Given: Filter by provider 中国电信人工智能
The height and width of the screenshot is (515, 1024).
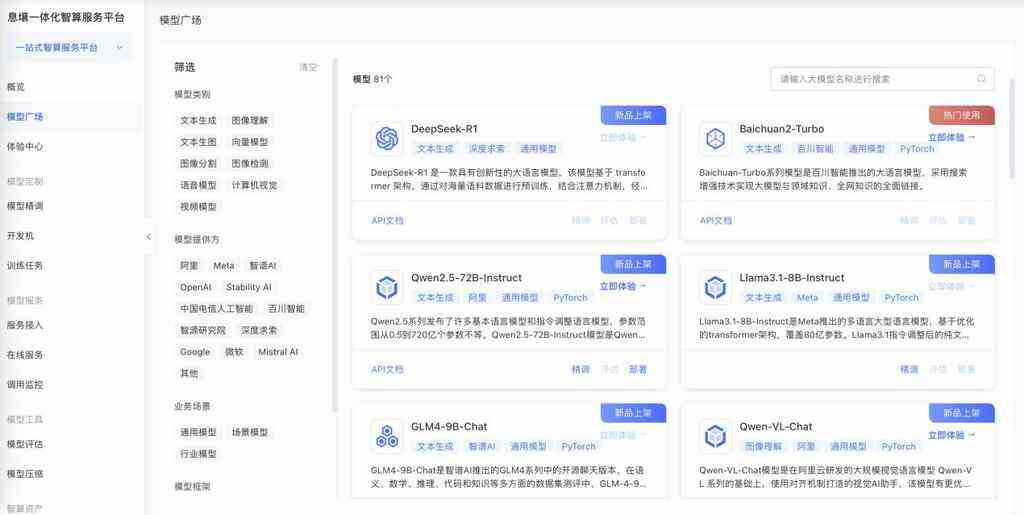Looking at the screenshot, I should (x=217, y=309).
